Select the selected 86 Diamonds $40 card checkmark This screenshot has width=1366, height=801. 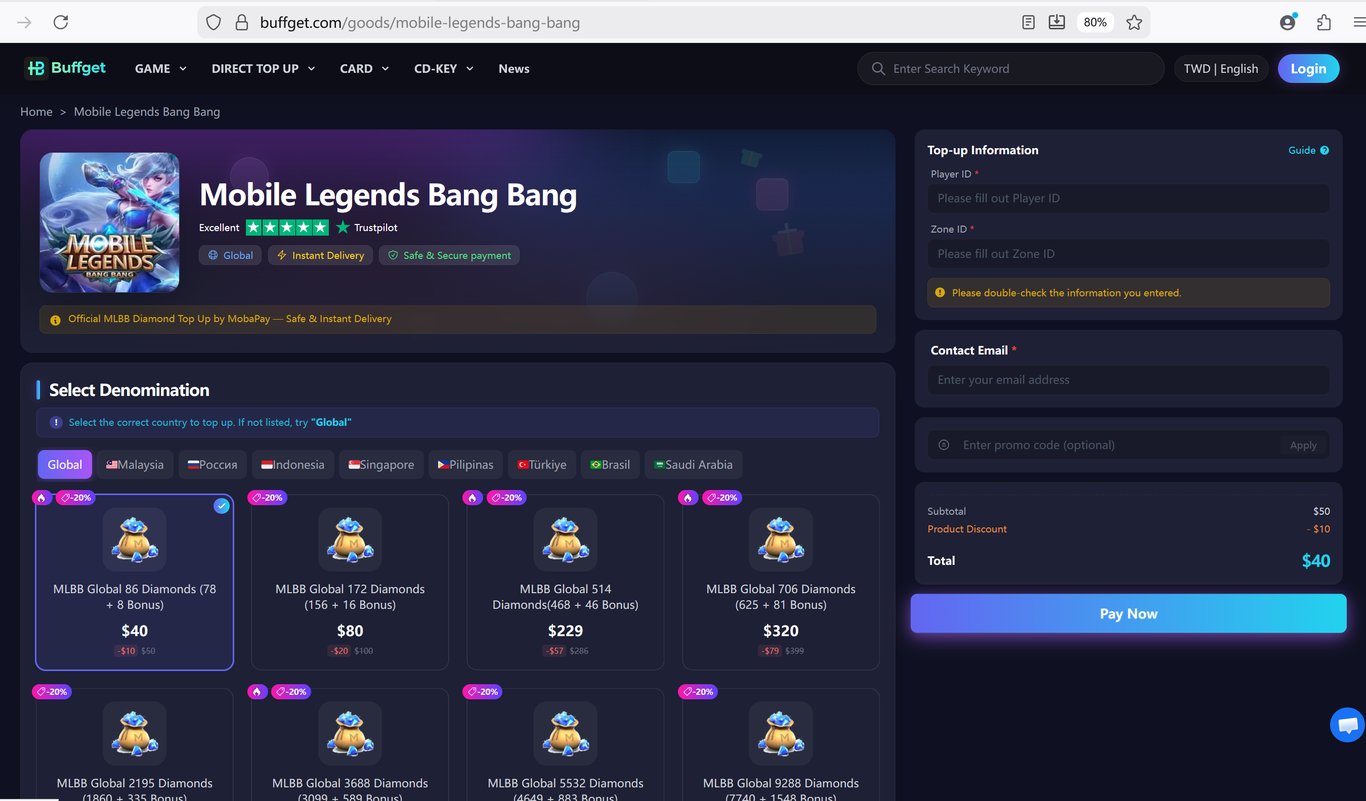[x=222, y=506]
